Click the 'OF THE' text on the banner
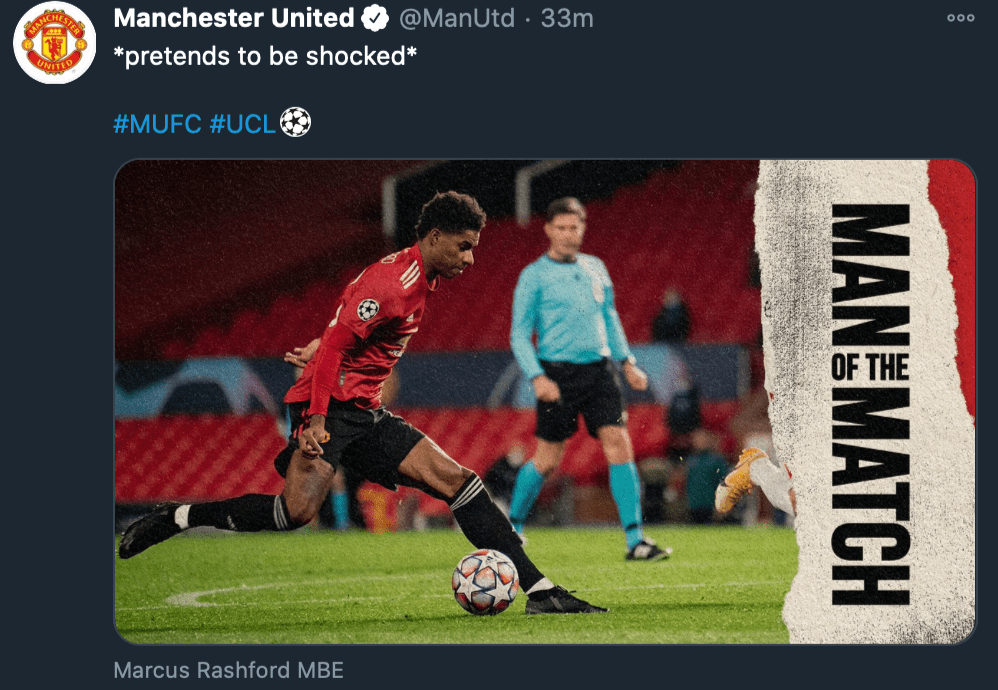 pyautogui.click(x=870, y=368)
